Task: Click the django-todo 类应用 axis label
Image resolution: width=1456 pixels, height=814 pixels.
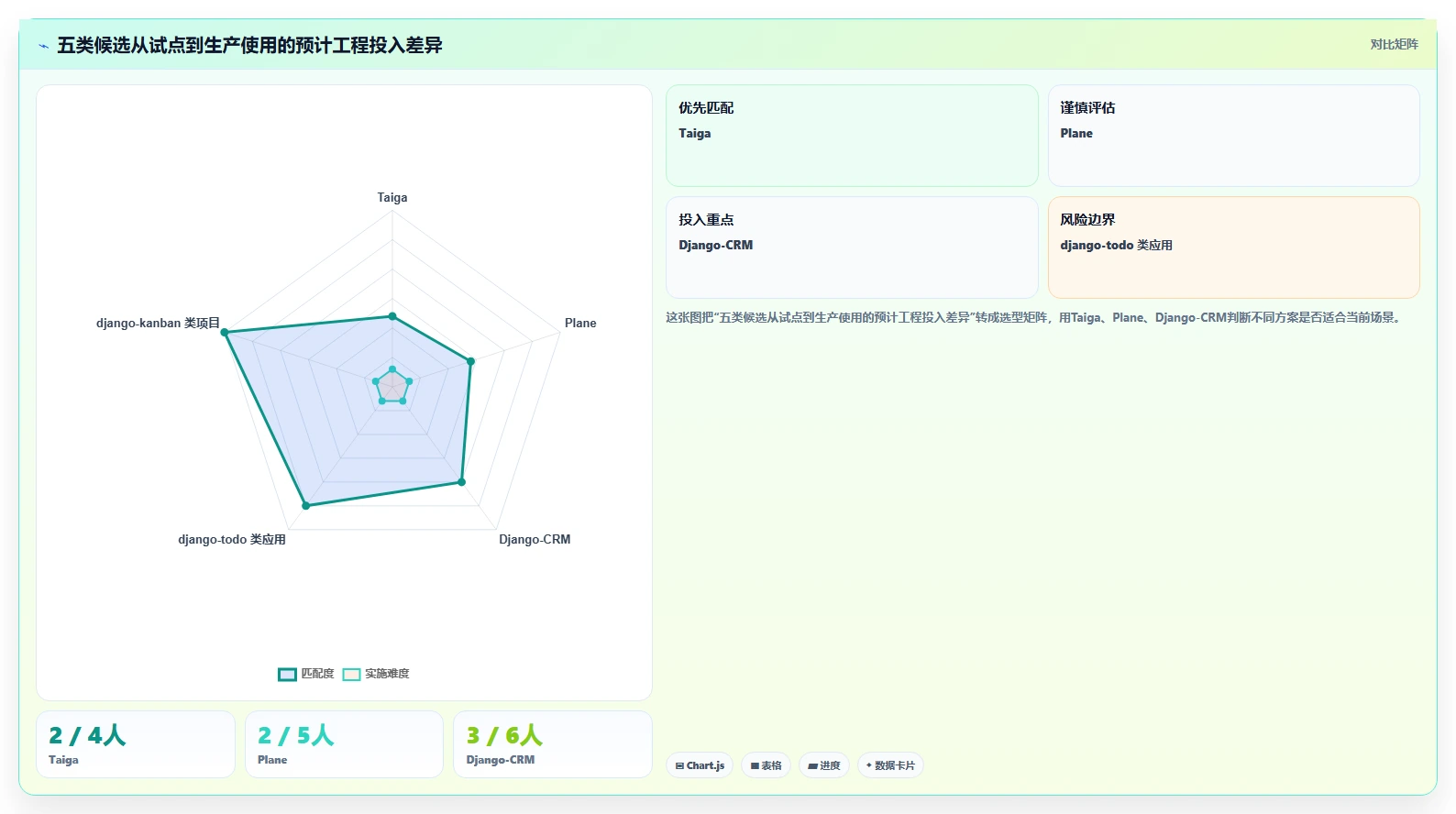Action: [232, 539]
